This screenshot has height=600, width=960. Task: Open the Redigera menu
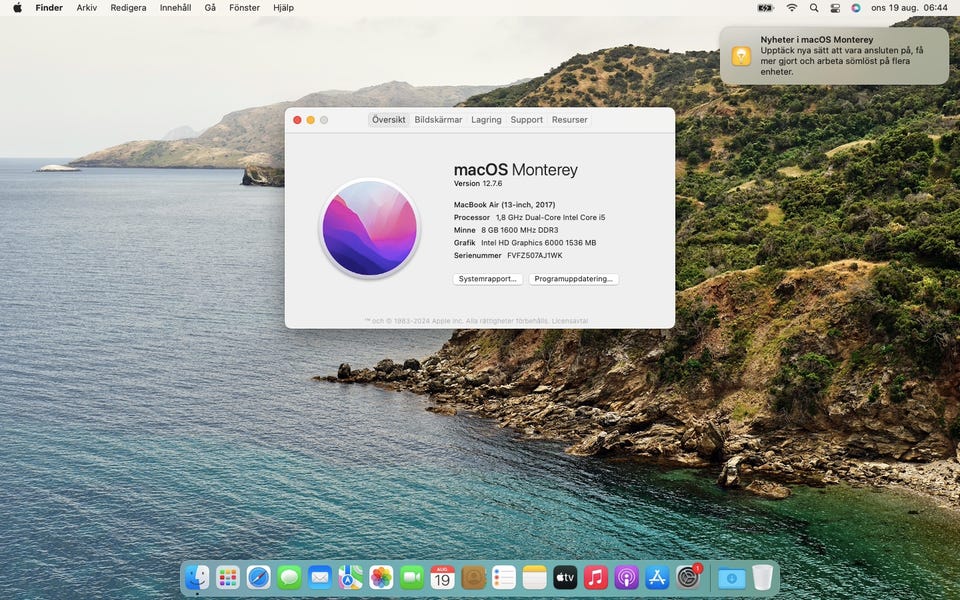pyautogui.click(x=128, y=8)
